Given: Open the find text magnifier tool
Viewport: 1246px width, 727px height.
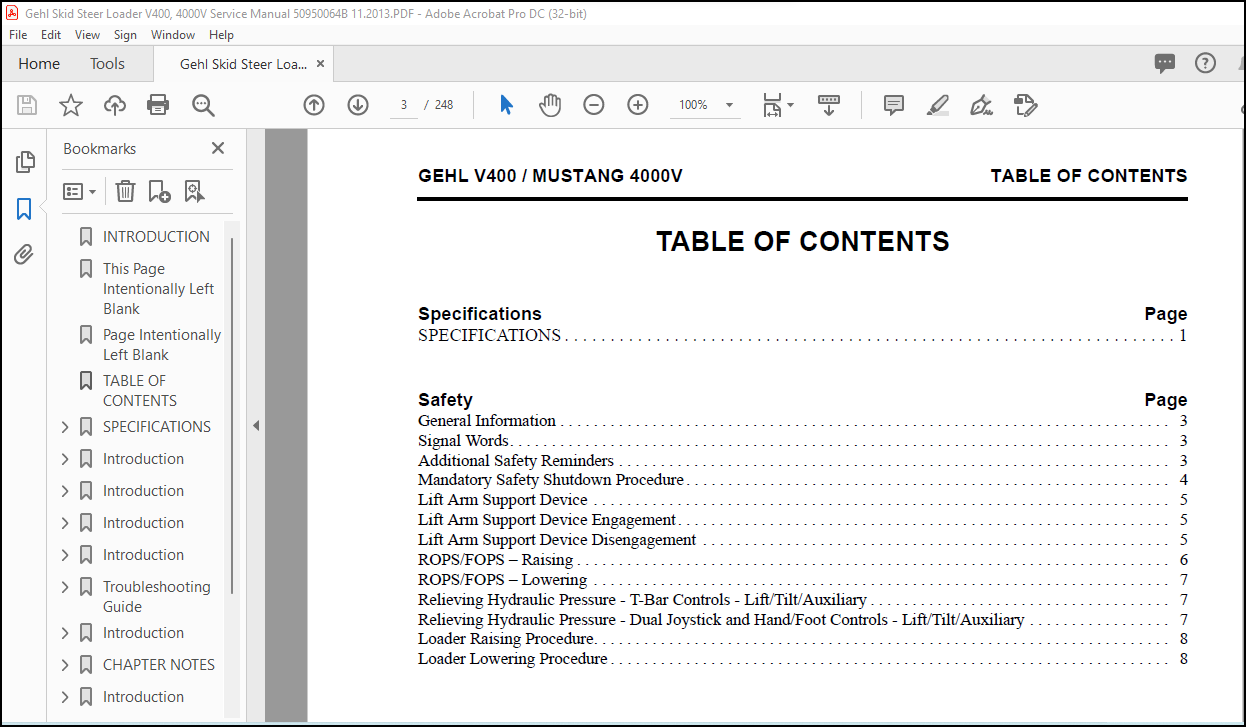Looking at the screenshot, I should [203, 105].
